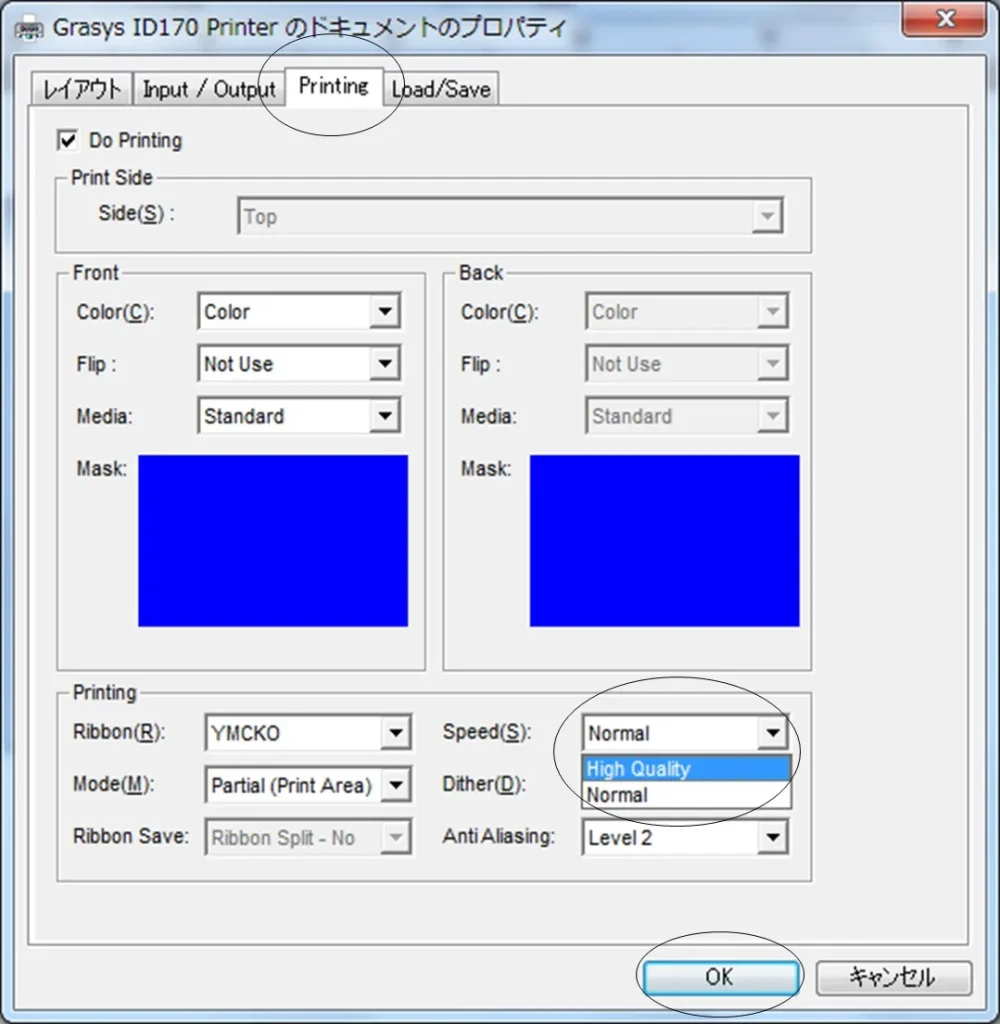
Task: Choose High Quality from the Speed list
Action: click(686, 769)
